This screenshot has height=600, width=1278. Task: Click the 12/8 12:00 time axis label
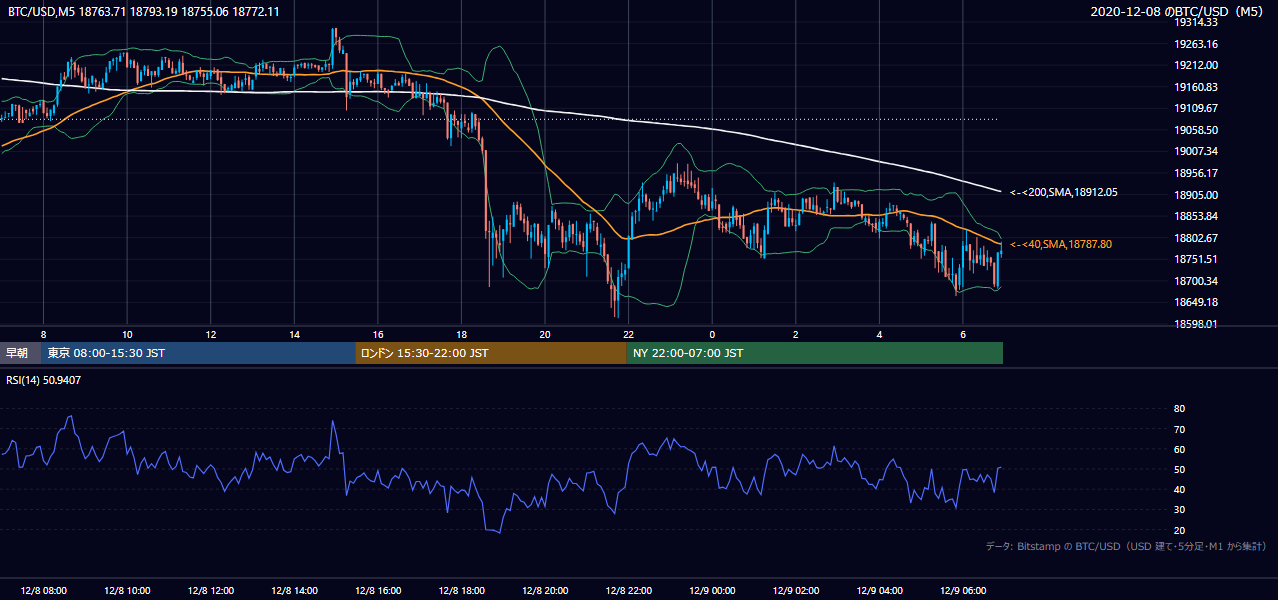point(211,590)
